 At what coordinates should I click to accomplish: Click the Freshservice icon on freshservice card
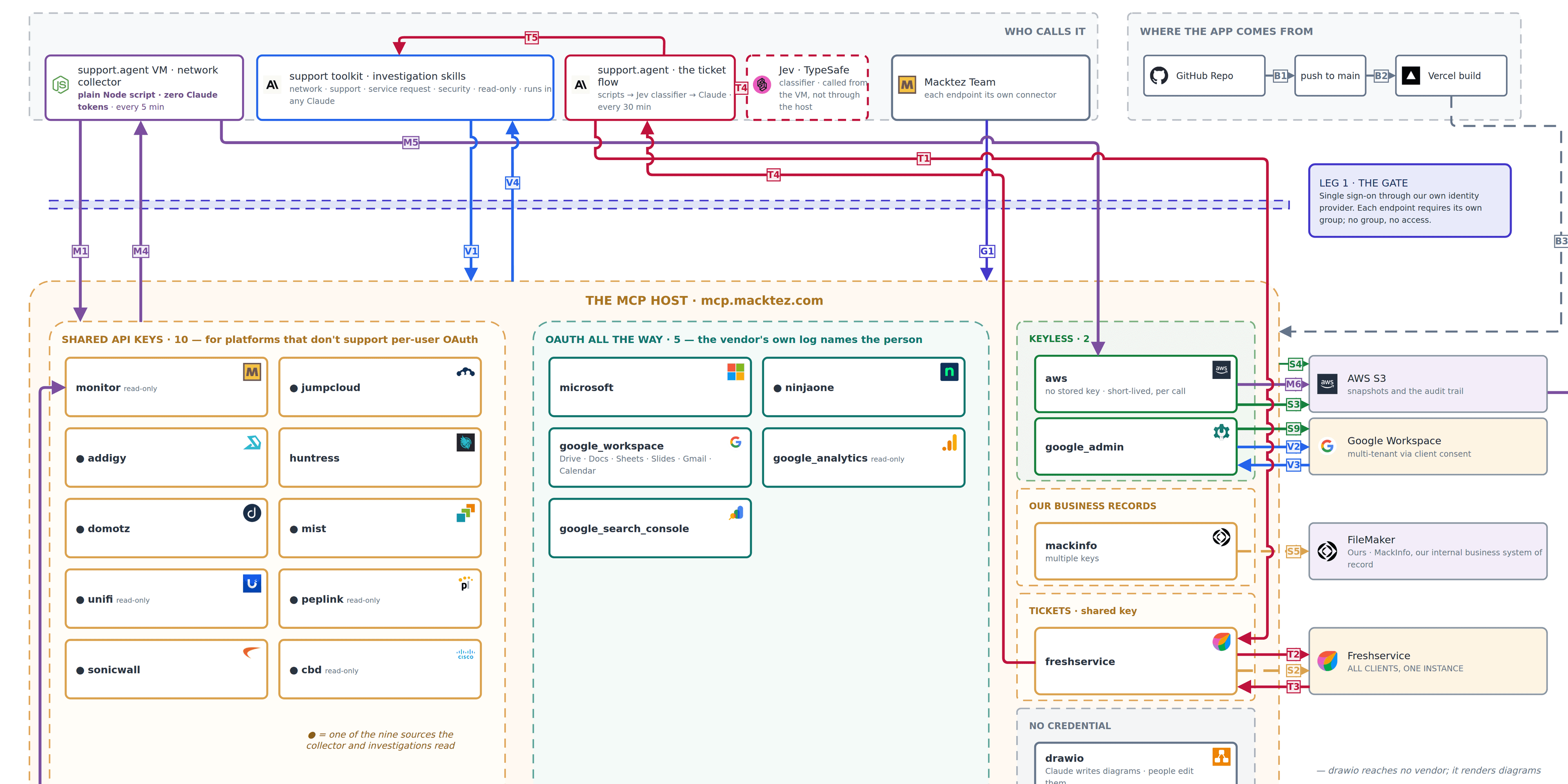[x=1221, y=642]
